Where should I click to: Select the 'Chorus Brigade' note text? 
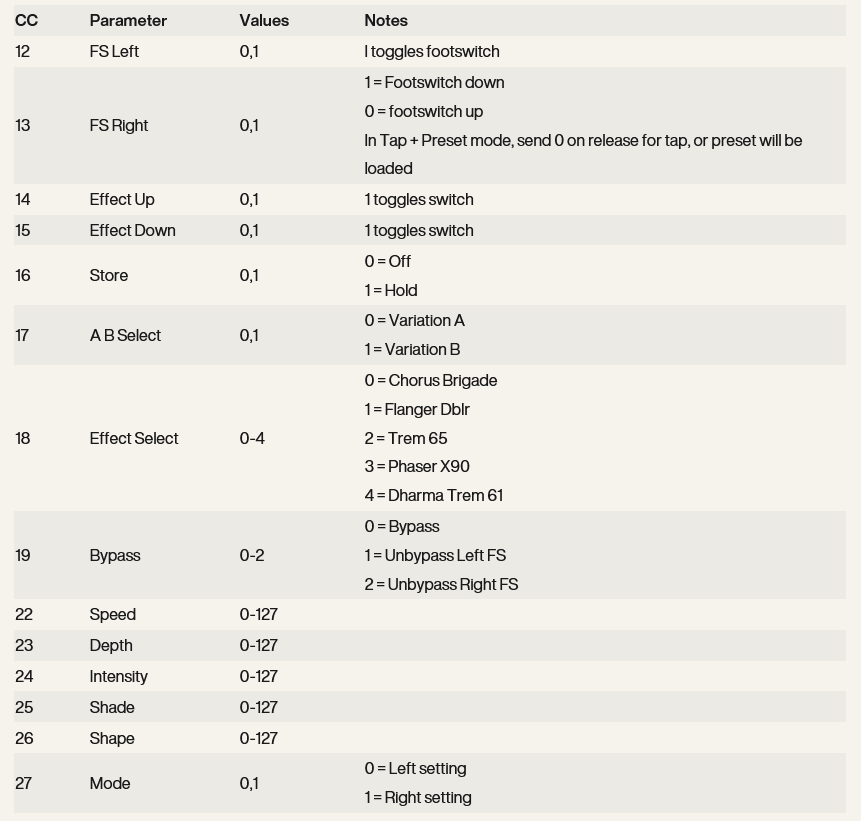[x=431, y=380]
